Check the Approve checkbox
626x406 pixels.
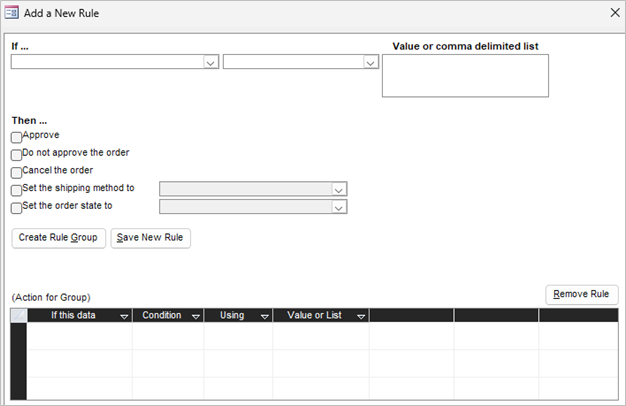pos(16,137)
